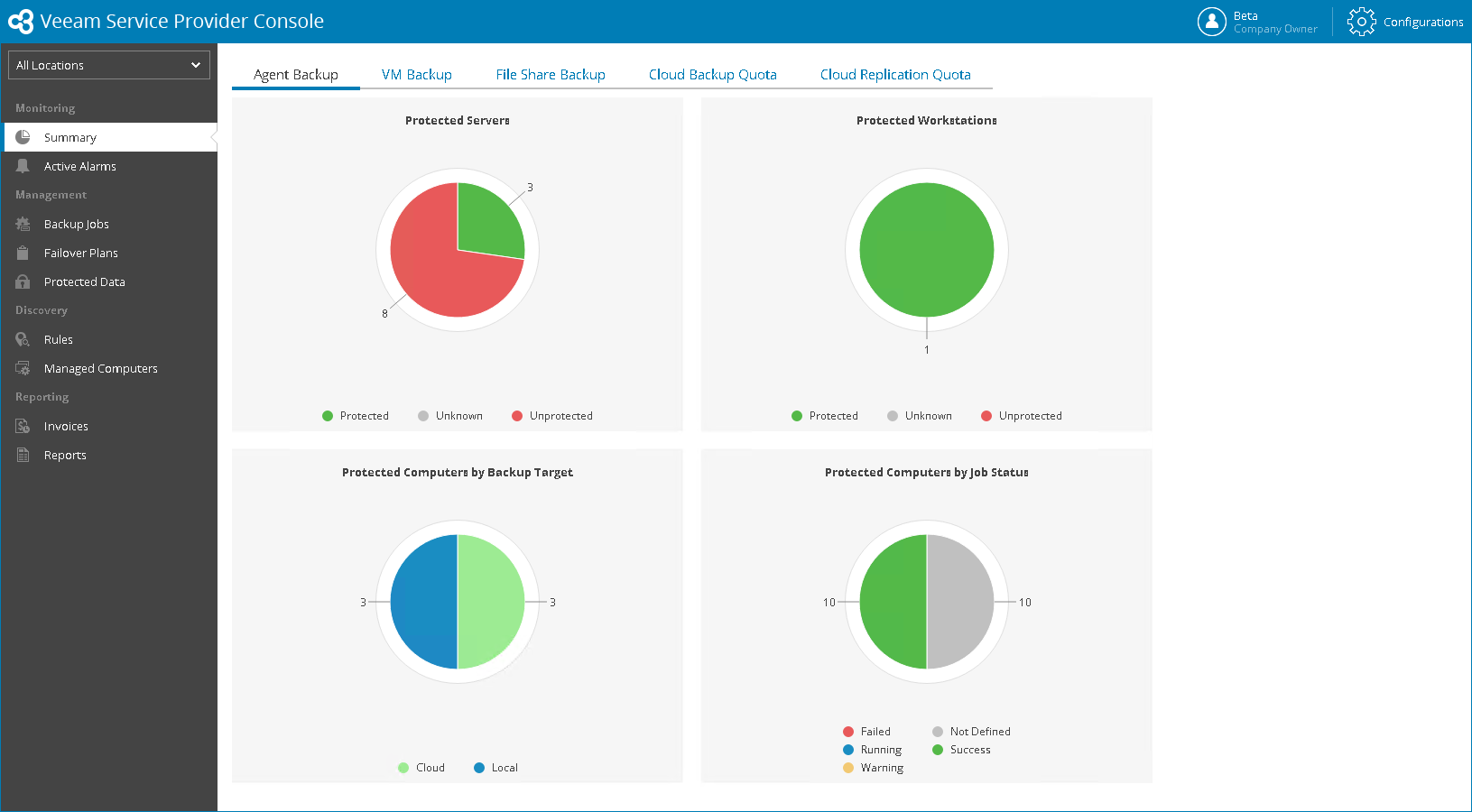The height and width of the screenshot is (812, 1472).
Task: Toggle Unprotected legend in Protected Workstations chart
Action: pos(1022,416)
